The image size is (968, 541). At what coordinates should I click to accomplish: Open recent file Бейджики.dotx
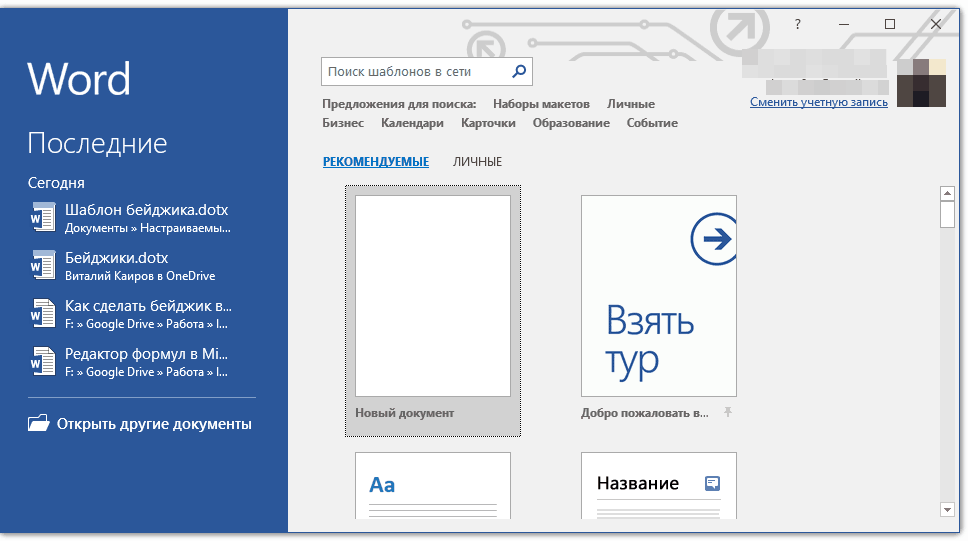point(141,266)
